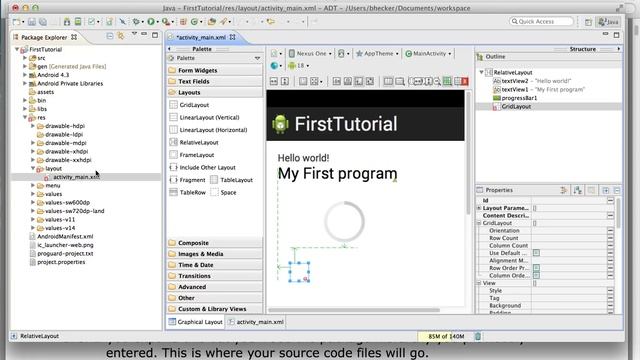Select the circular progress bar on canvas

(344, 222)
